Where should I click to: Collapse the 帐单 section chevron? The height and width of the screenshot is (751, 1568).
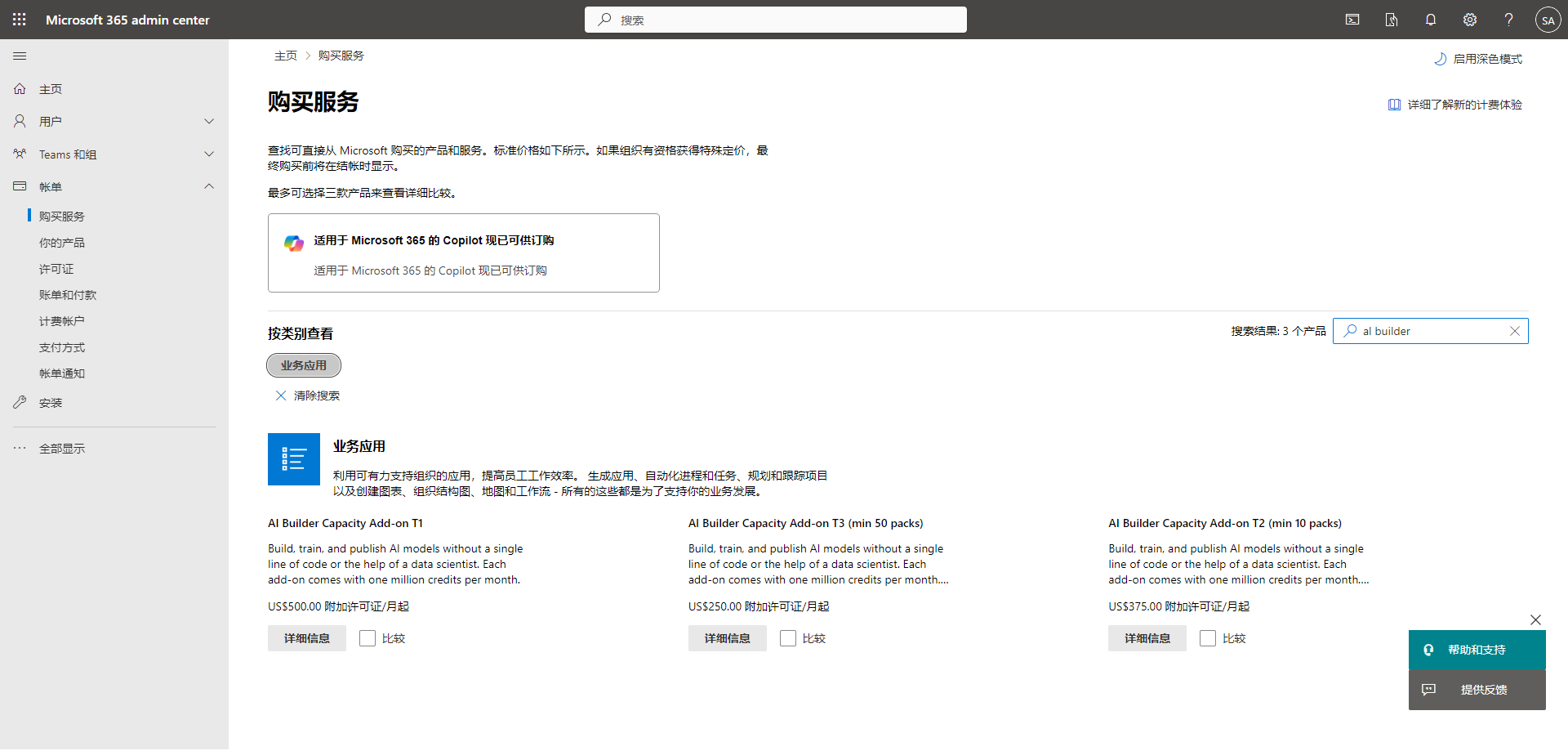tap(209, 186)
